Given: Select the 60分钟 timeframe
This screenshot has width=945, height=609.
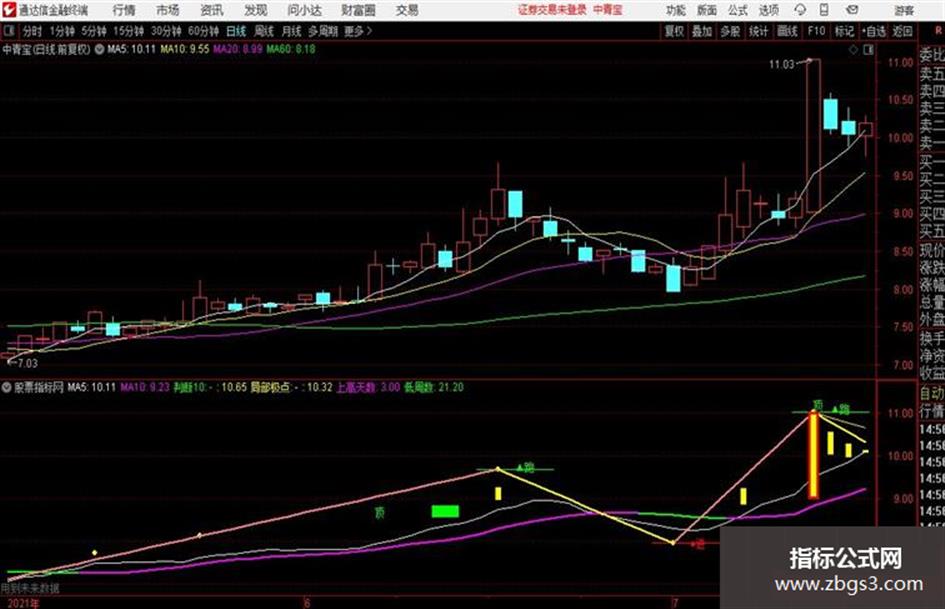Looking at the screenshot, I should click(203, 31).
